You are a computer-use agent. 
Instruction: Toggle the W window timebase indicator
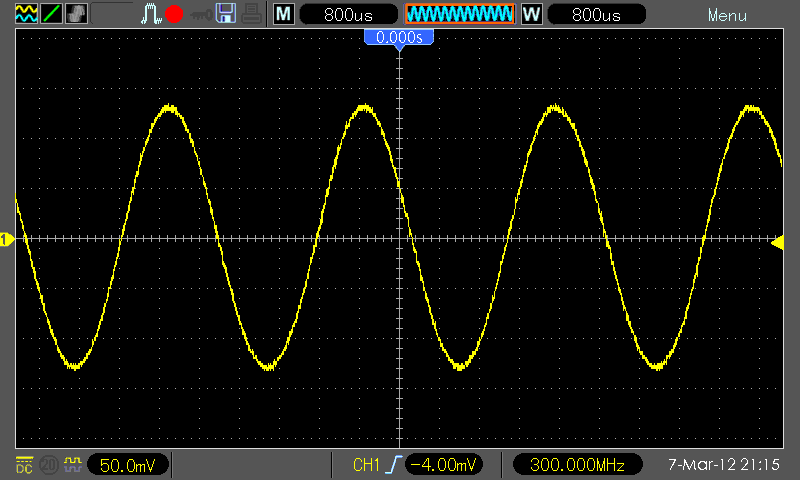coord(531,14)
